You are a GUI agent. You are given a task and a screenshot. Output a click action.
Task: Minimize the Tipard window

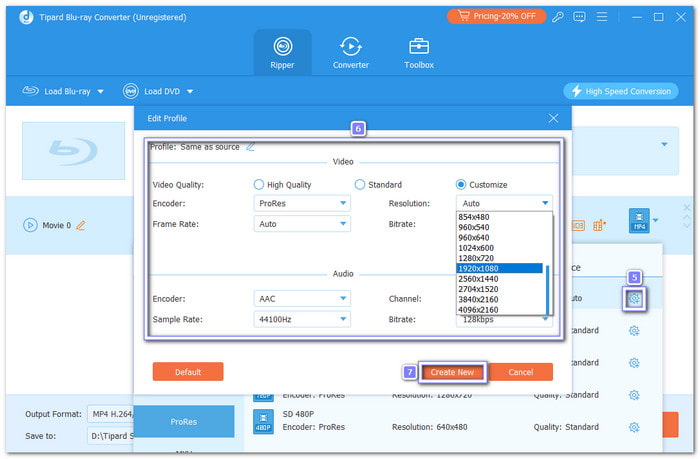tap(637, 17)
